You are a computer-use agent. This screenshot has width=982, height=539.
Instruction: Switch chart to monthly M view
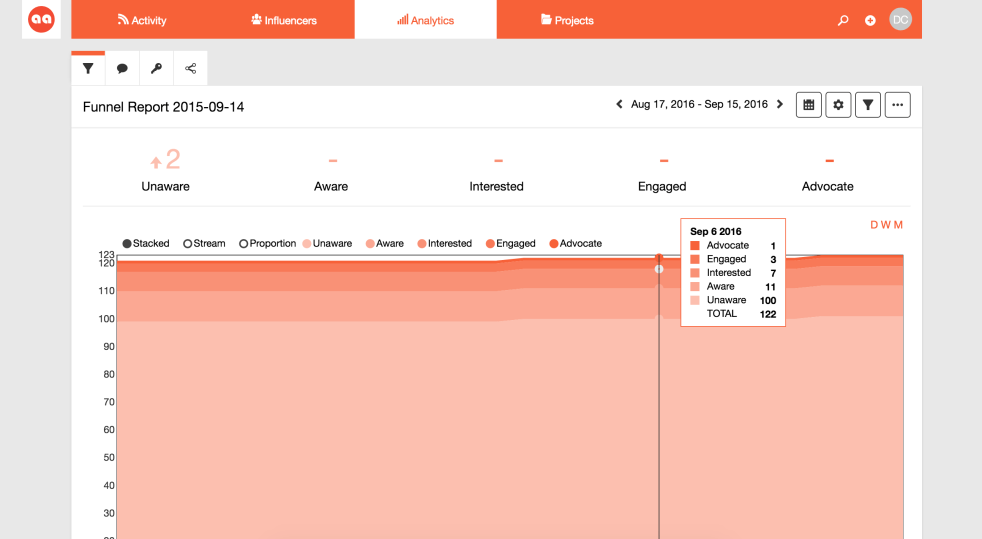(898, 225)
